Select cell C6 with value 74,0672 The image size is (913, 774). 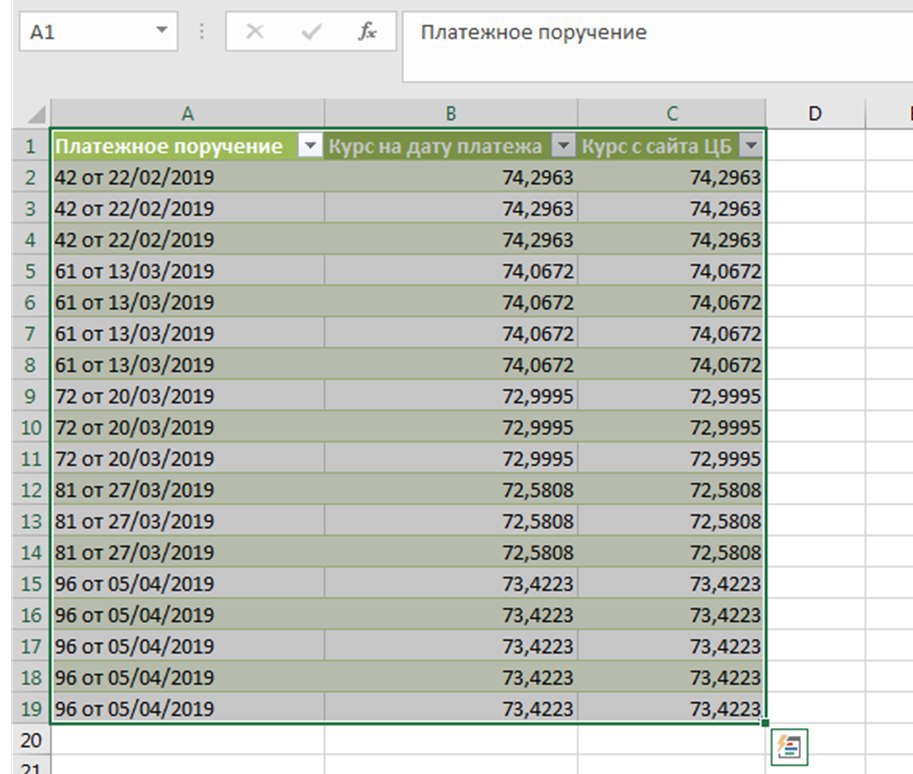[x=672, y=302]
